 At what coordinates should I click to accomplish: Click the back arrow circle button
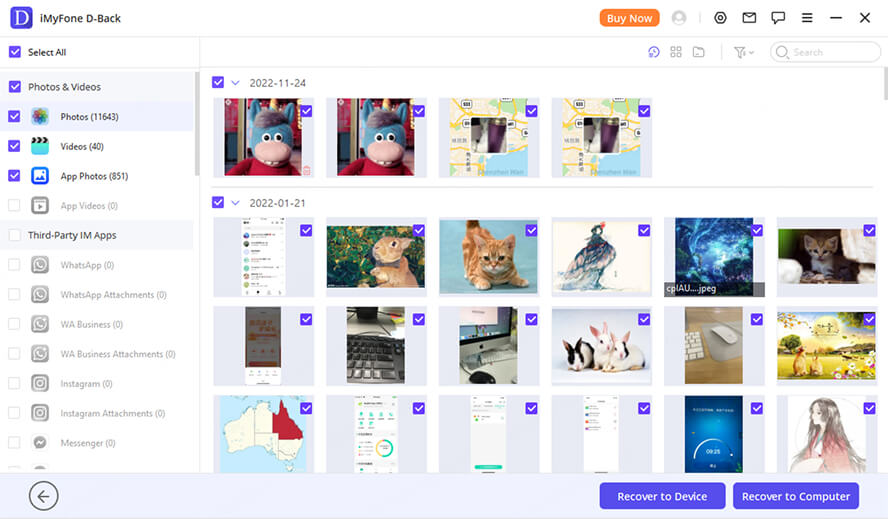click(44, 496)
